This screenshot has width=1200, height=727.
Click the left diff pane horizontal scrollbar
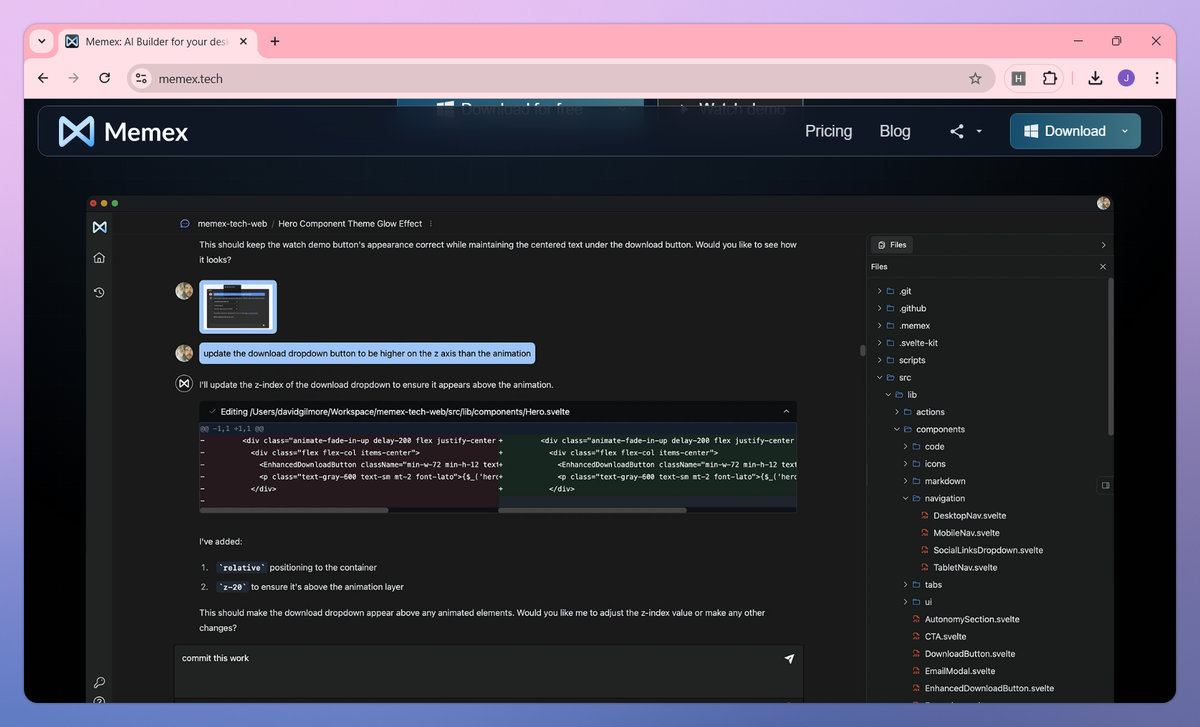pyautogui.click(x=294, y=510)
